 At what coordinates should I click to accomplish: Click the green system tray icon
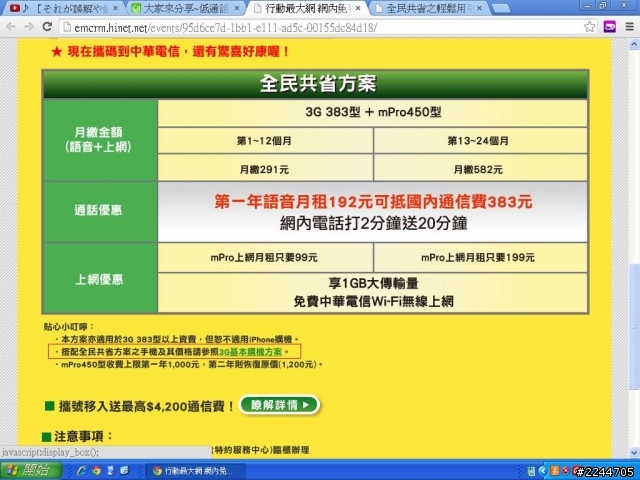pyautogui.click(x=532, y=471)
